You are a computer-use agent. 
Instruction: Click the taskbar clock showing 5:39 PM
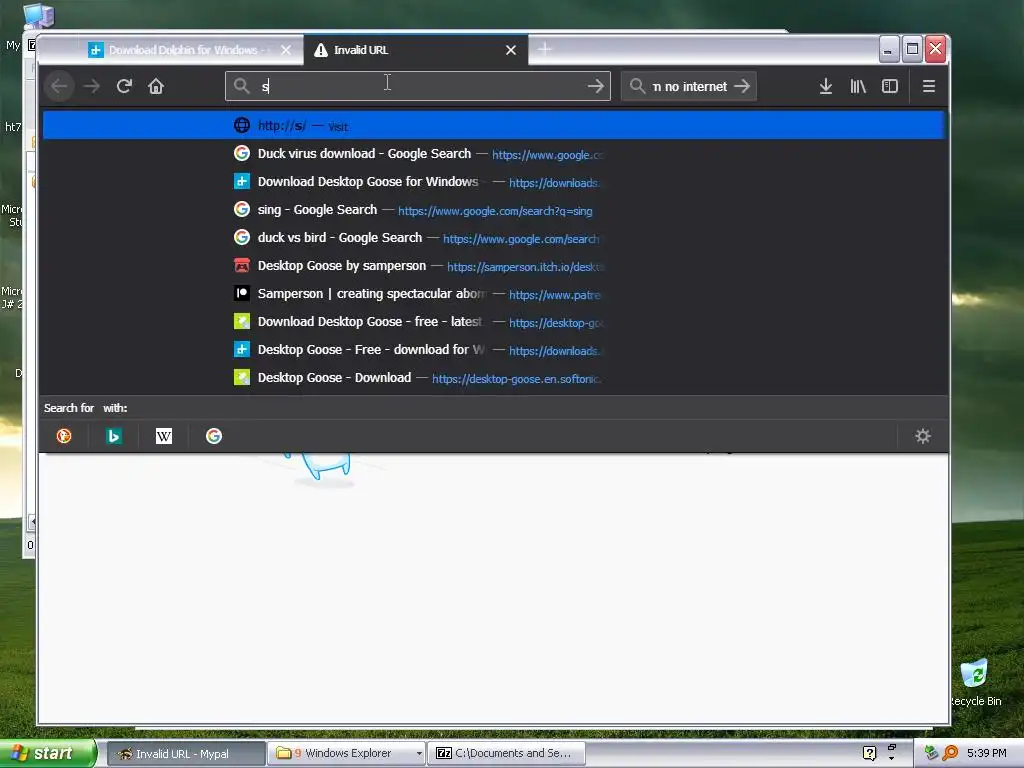click(986, 753)
